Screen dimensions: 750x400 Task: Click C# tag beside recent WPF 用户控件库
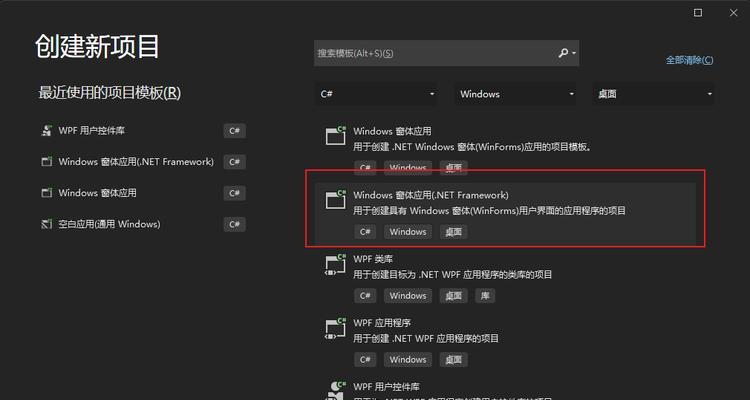coord(234,131)
